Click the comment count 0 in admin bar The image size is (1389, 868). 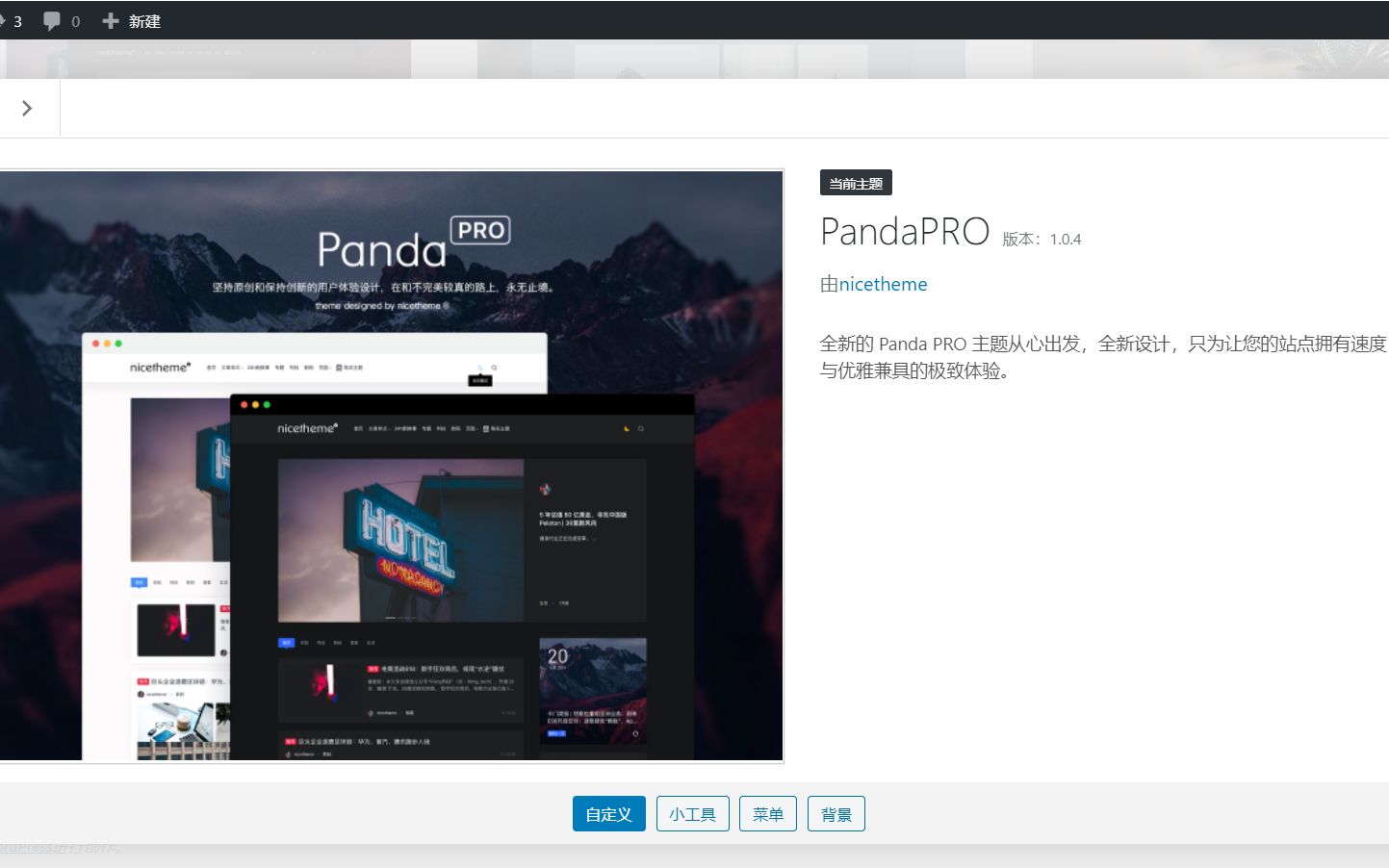point(76,21)
